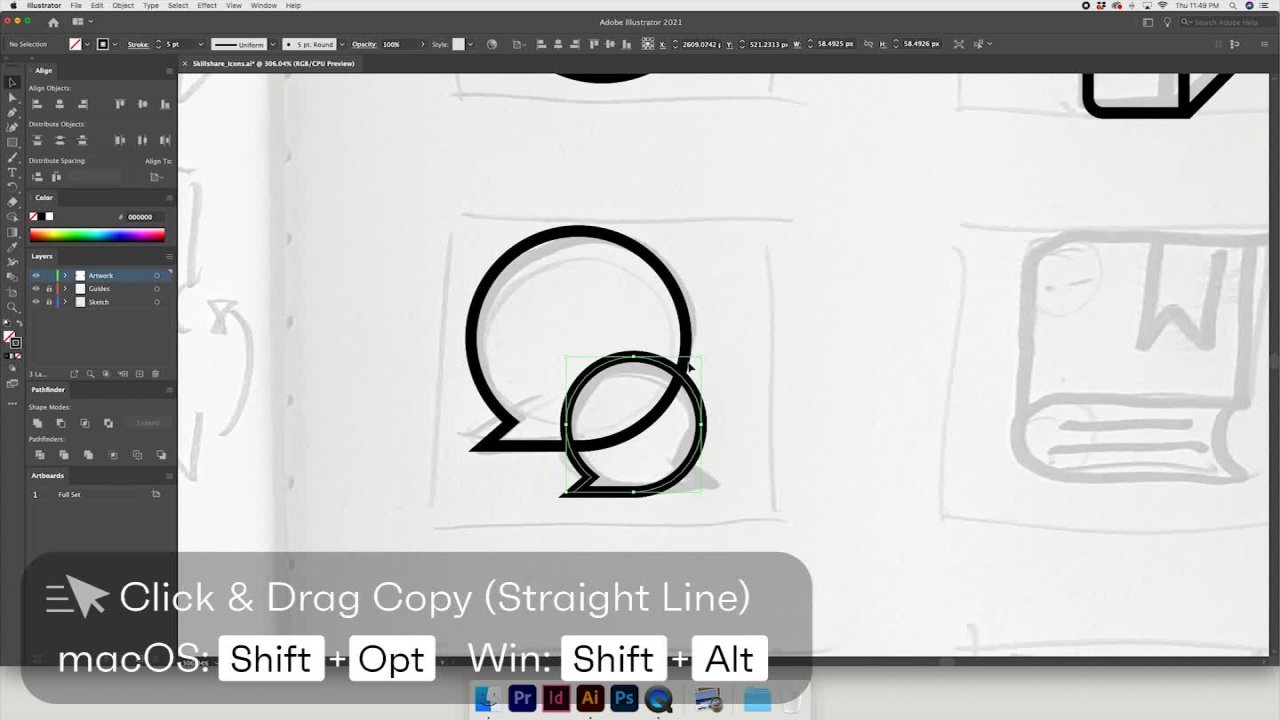Open the Effect menu

click(207, 5)
